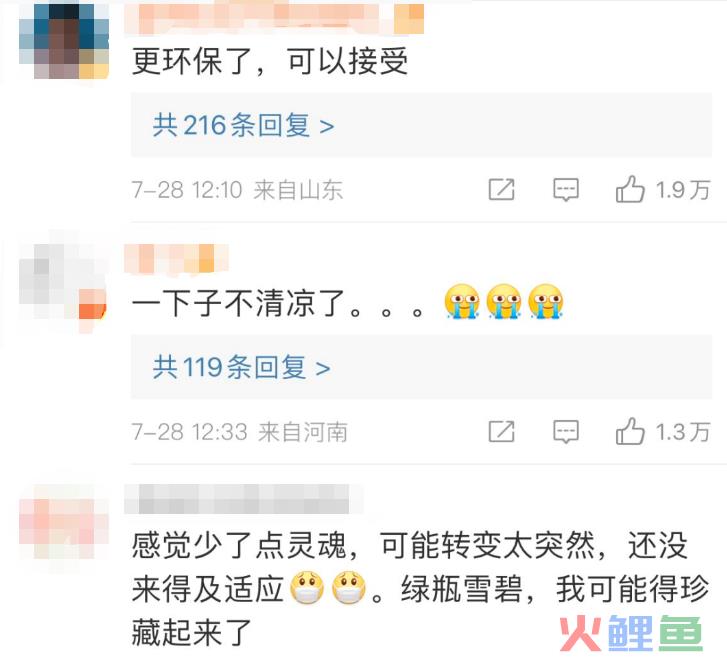Like the comment with 1.3万 likes
The image size is (727, 657).
pyautogui.click(x=630, y=431)
